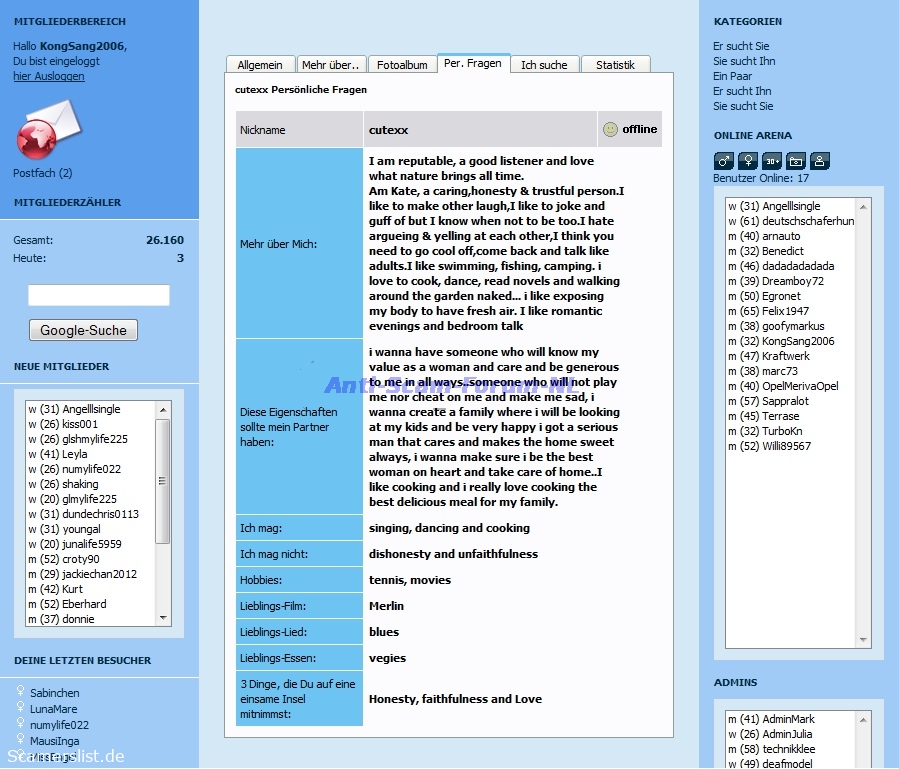Open the Statistik tab

tap(615, 65)
